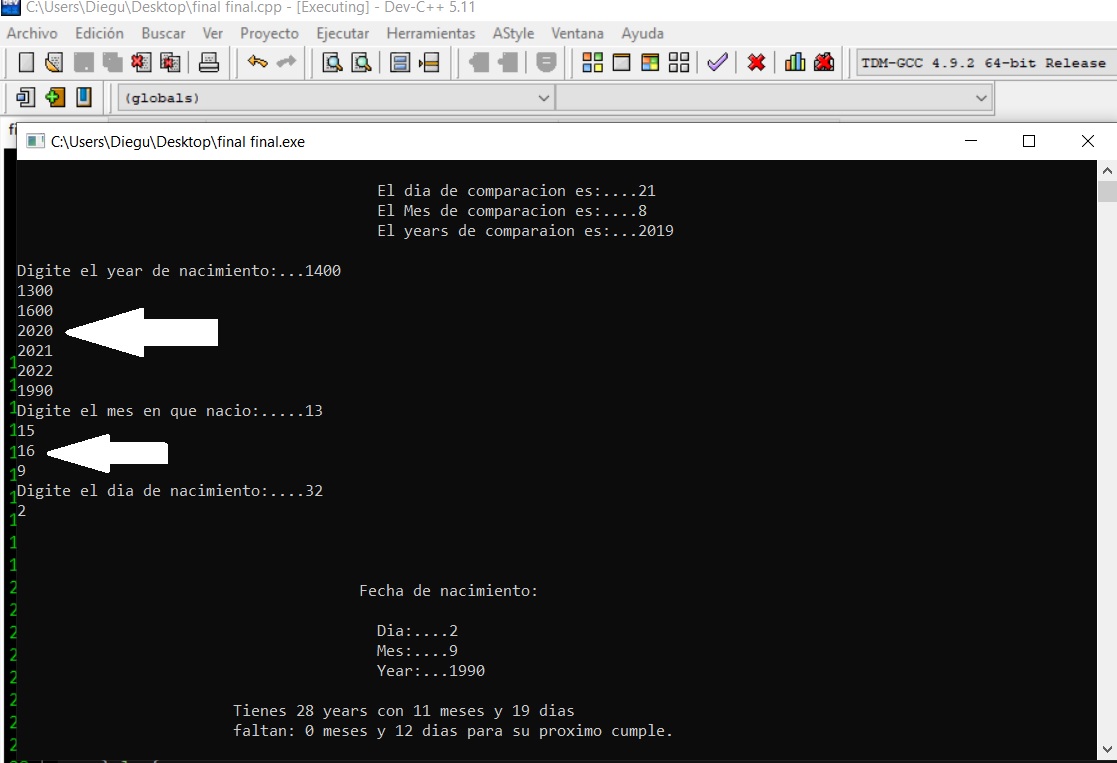The width and height of the screenshot is (1117, 763).
Task: Click the purple Syntax Check checkmark
Action: 717,63
